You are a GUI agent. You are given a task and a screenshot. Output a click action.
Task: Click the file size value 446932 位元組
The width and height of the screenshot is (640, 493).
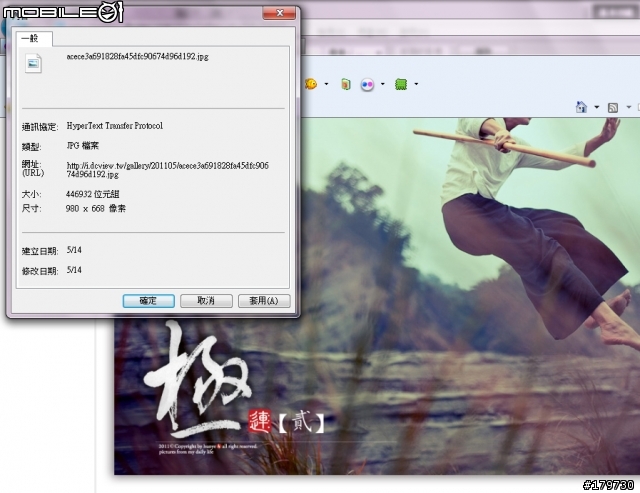(93, 194)
